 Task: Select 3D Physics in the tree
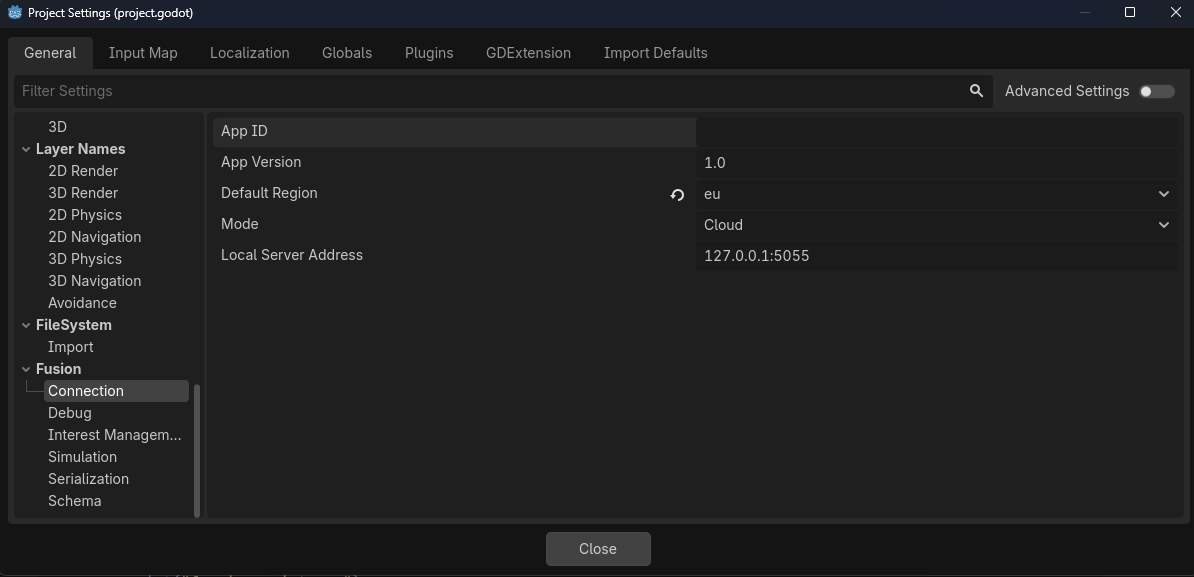tap(85, 260)
